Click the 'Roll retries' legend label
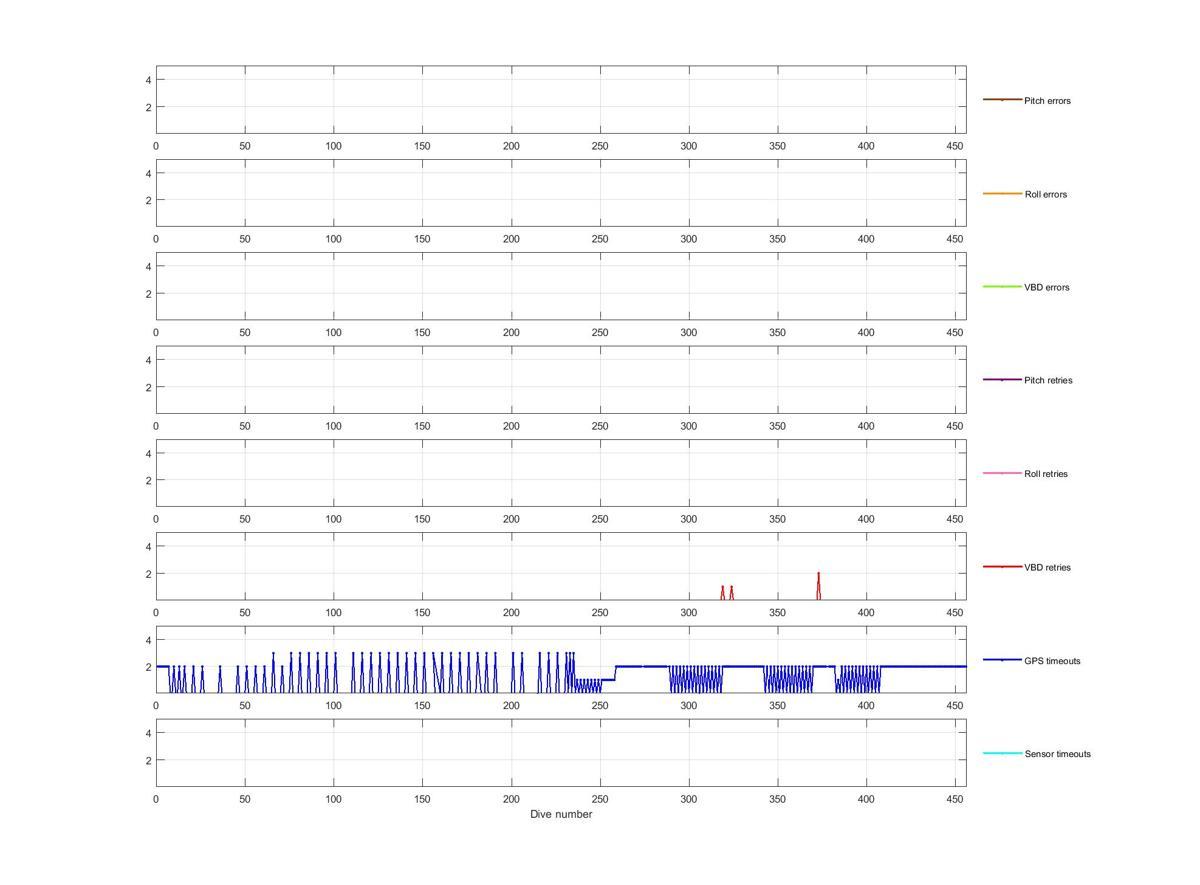The image size is (1200, 885). pos(1046,474)
